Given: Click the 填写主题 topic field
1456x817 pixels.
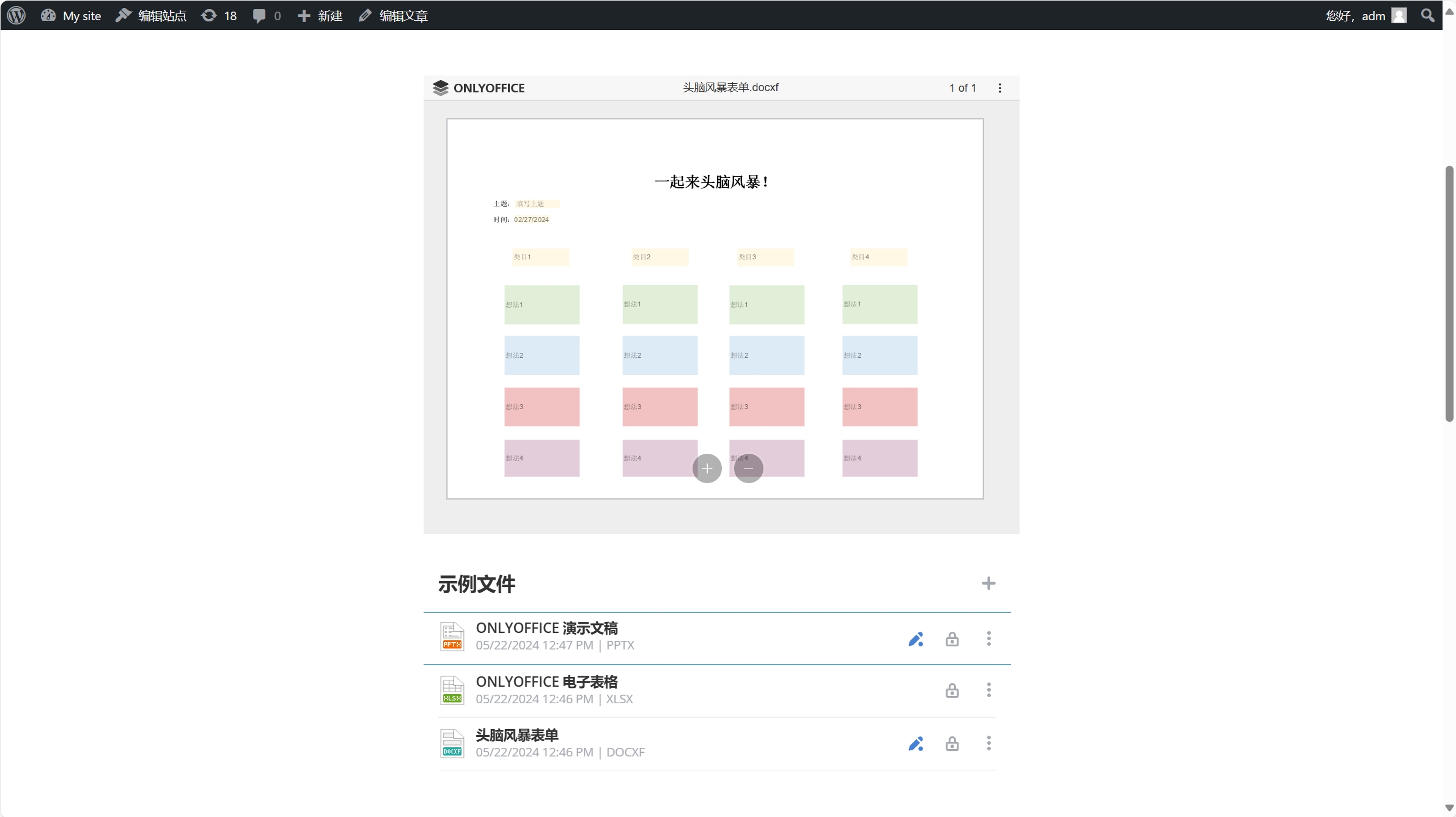Looking at the screenshot, I should [x=537, y=204].
